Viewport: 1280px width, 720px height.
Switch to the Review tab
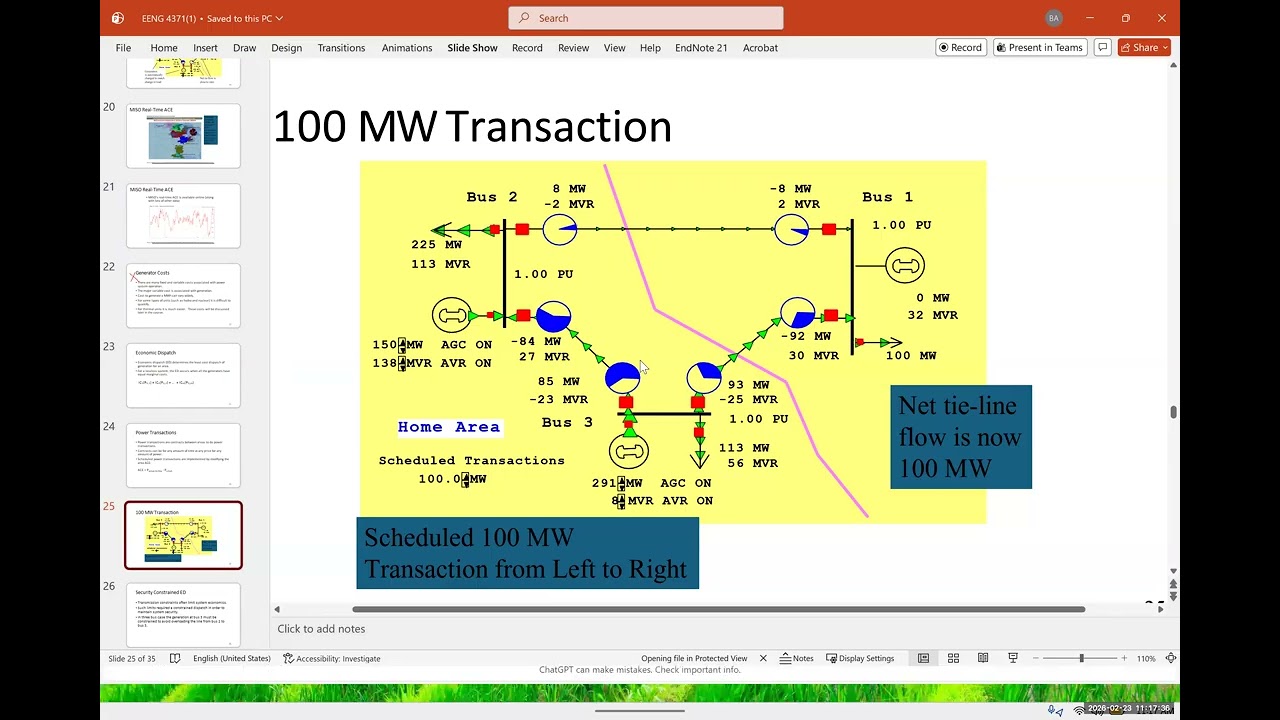(573, 48)
